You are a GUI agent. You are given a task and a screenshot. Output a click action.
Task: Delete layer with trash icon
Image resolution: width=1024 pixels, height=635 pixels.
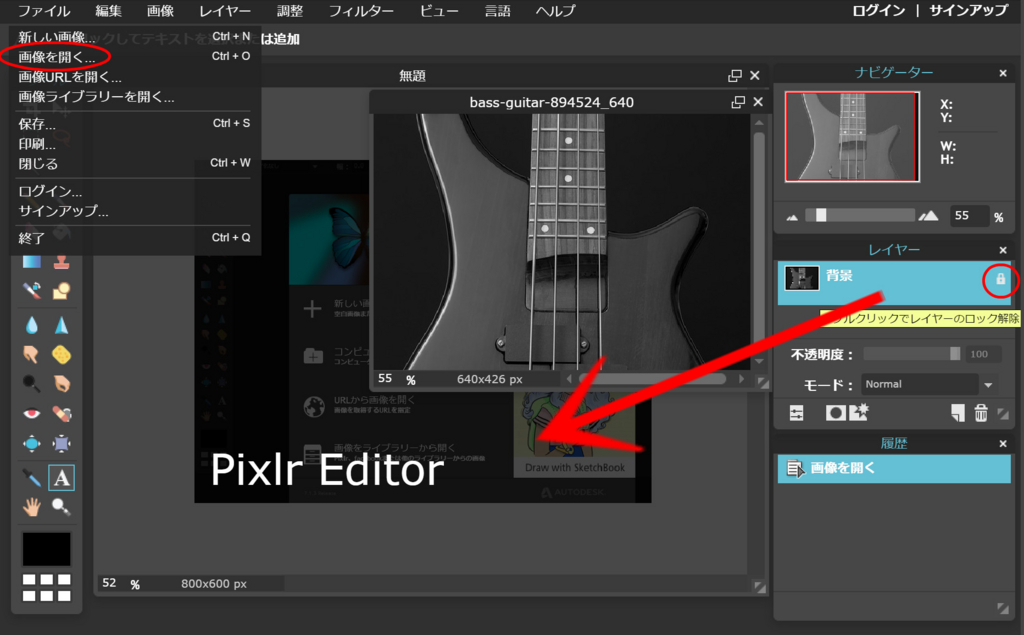pyautogui.click(x=981, y=413)
